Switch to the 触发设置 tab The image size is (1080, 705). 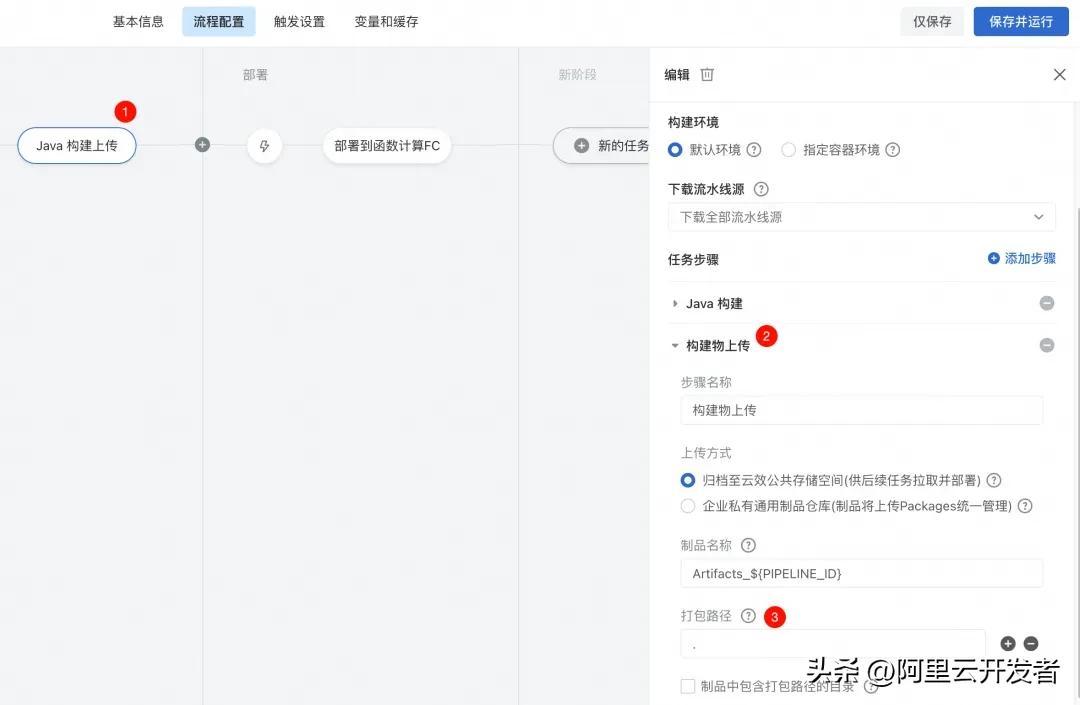(x=299, y=20)
